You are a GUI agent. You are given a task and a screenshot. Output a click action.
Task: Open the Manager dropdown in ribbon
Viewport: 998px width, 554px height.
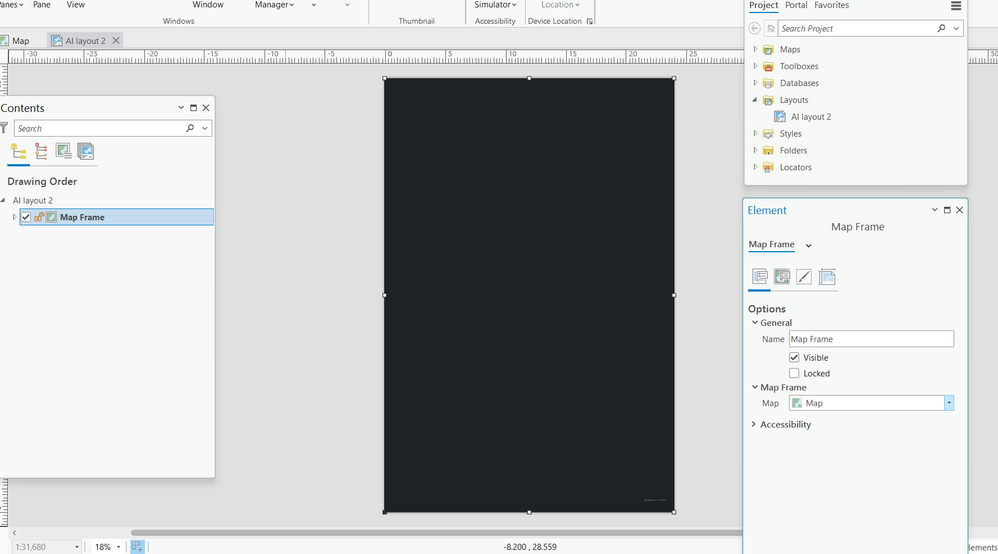(x=274, y=5)
